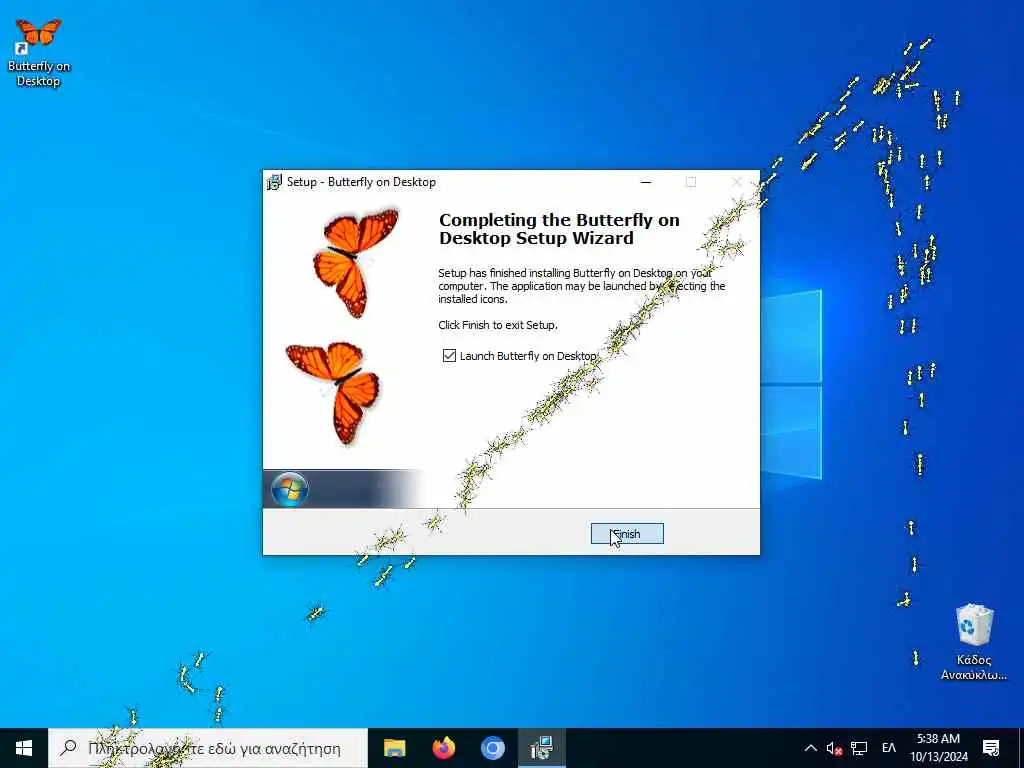The image size is (1024, 768).
Task: Click the magnifier icon in taskbar search
Action: coord(68,748)
